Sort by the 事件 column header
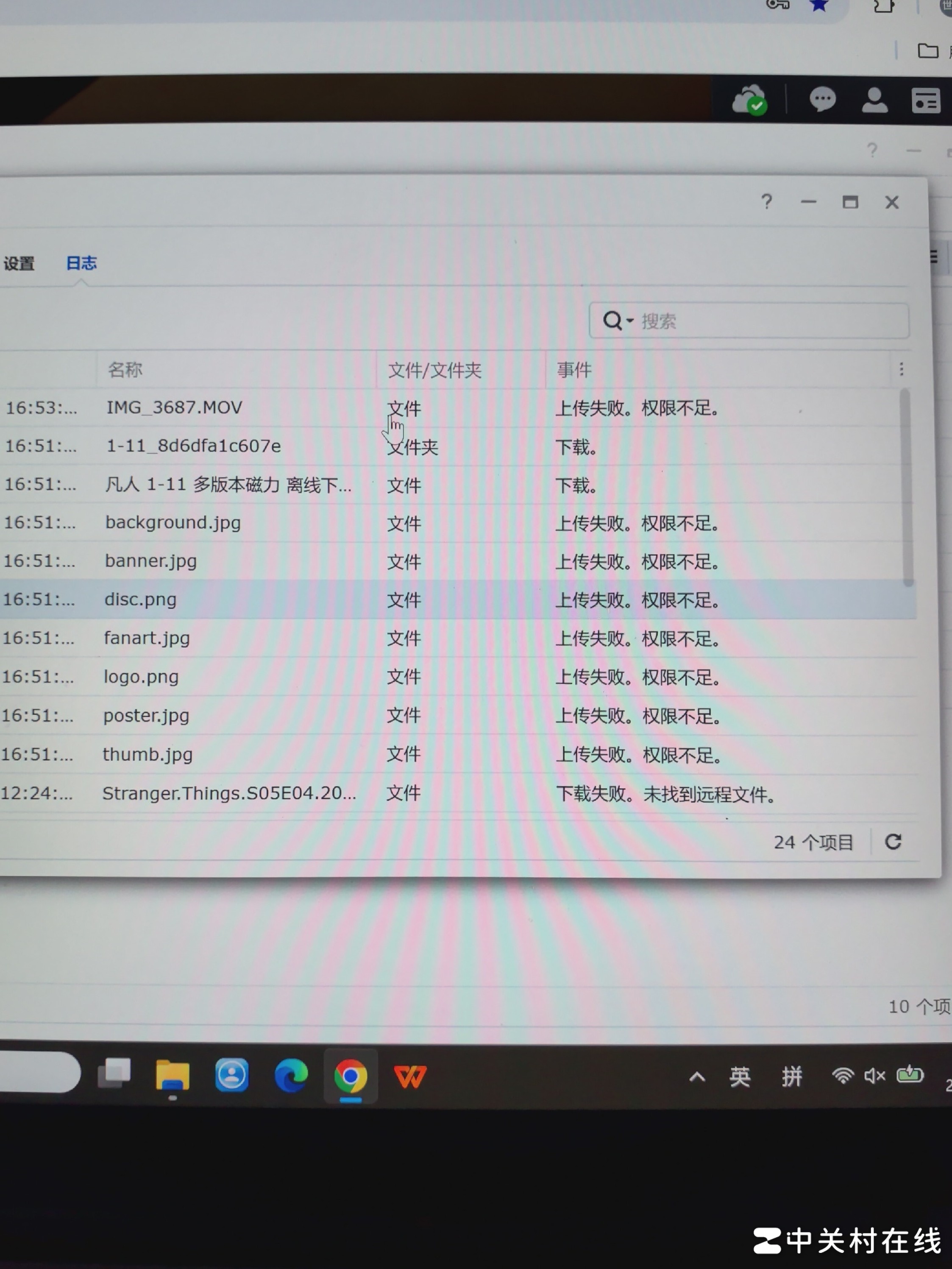 [x=573, y=369]
